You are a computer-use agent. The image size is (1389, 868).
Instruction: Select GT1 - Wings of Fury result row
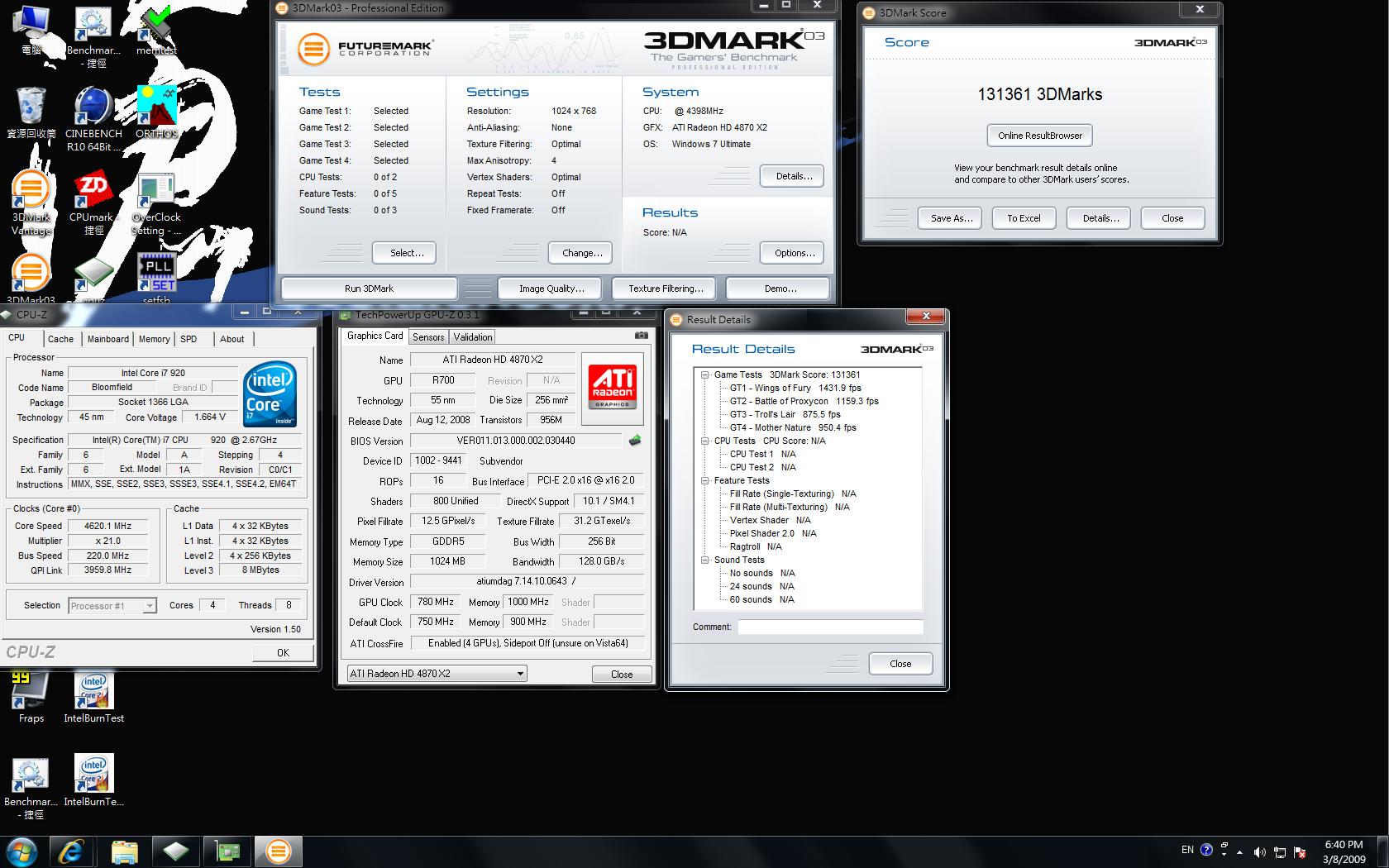(x=795, y=388)
